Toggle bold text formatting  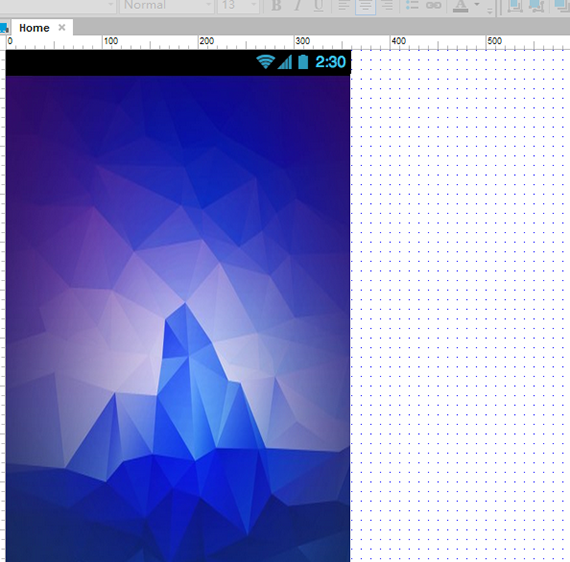[x=276, y=5]
